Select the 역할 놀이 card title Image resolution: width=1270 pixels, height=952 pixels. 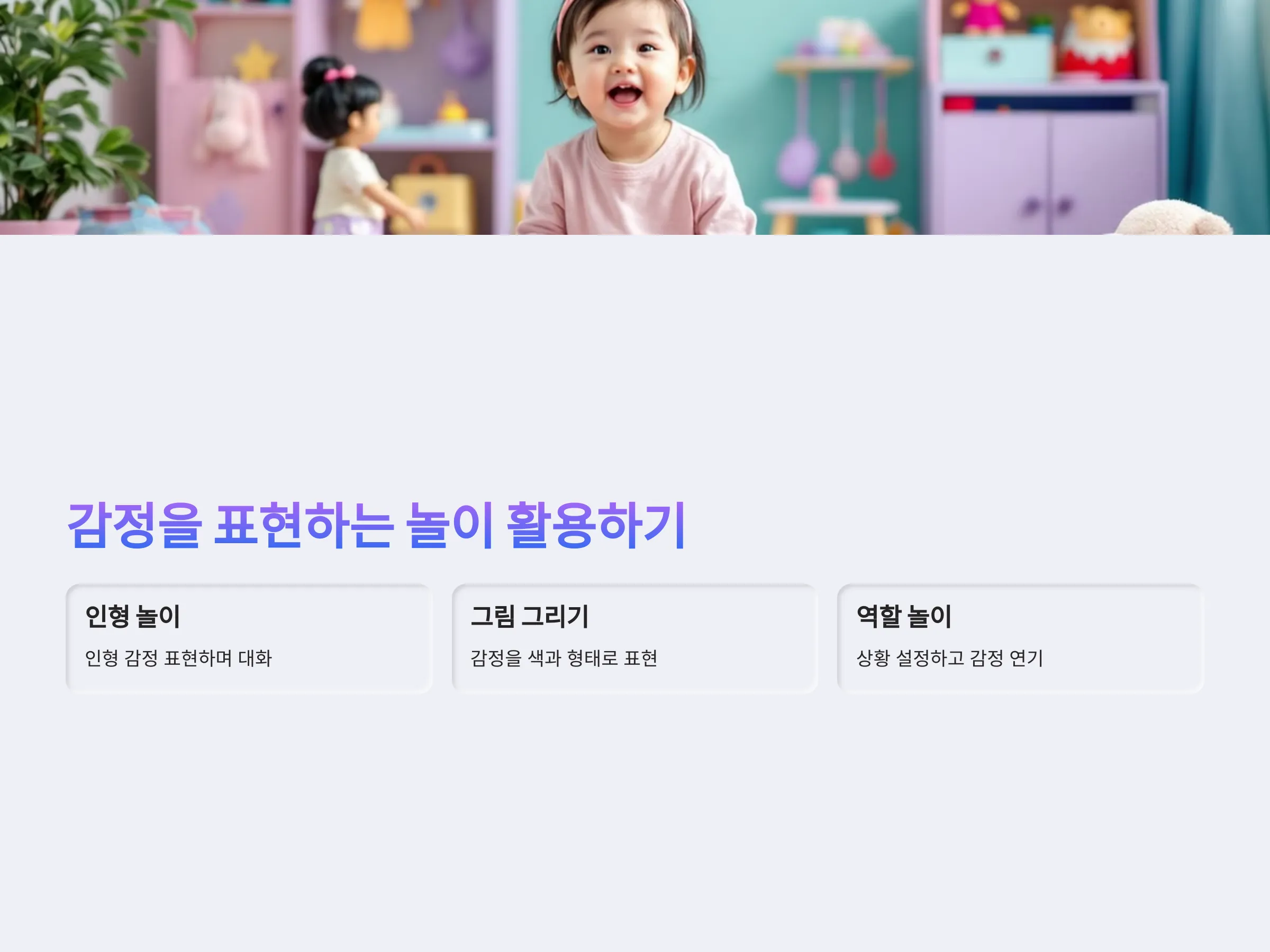904,616
